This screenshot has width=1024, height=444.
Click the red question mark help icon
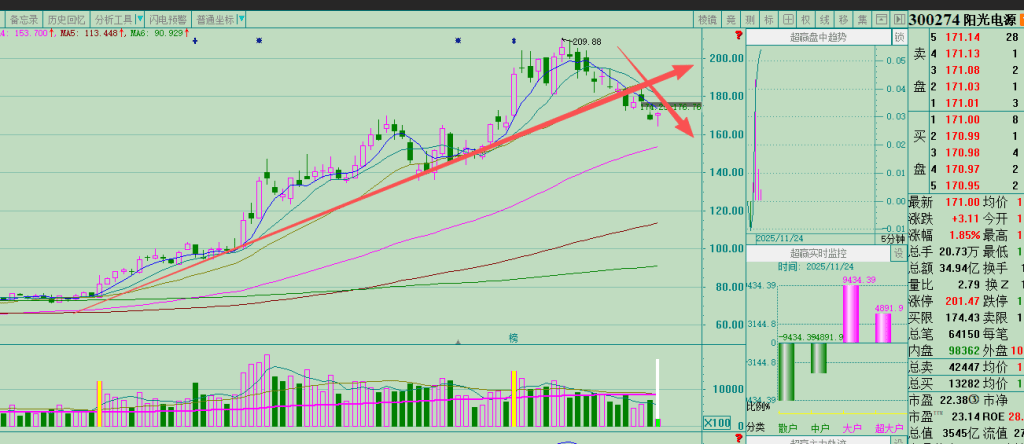click(737, 36)
